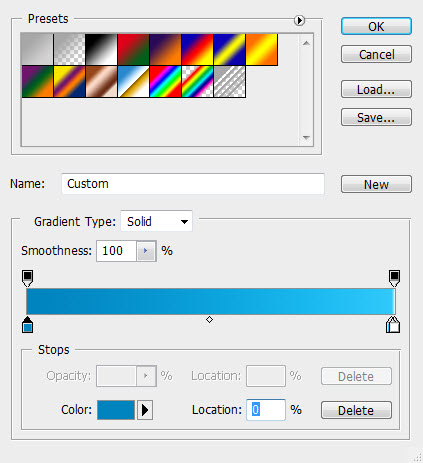Select the Red, Green gradient preset

(133, 49)
